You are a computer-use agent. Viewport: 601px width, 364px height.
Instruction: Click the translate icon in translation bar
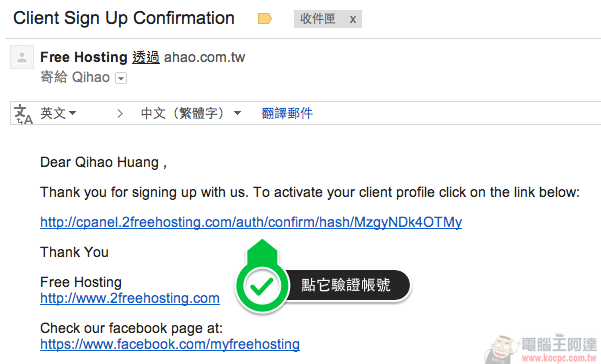point(23,115)
